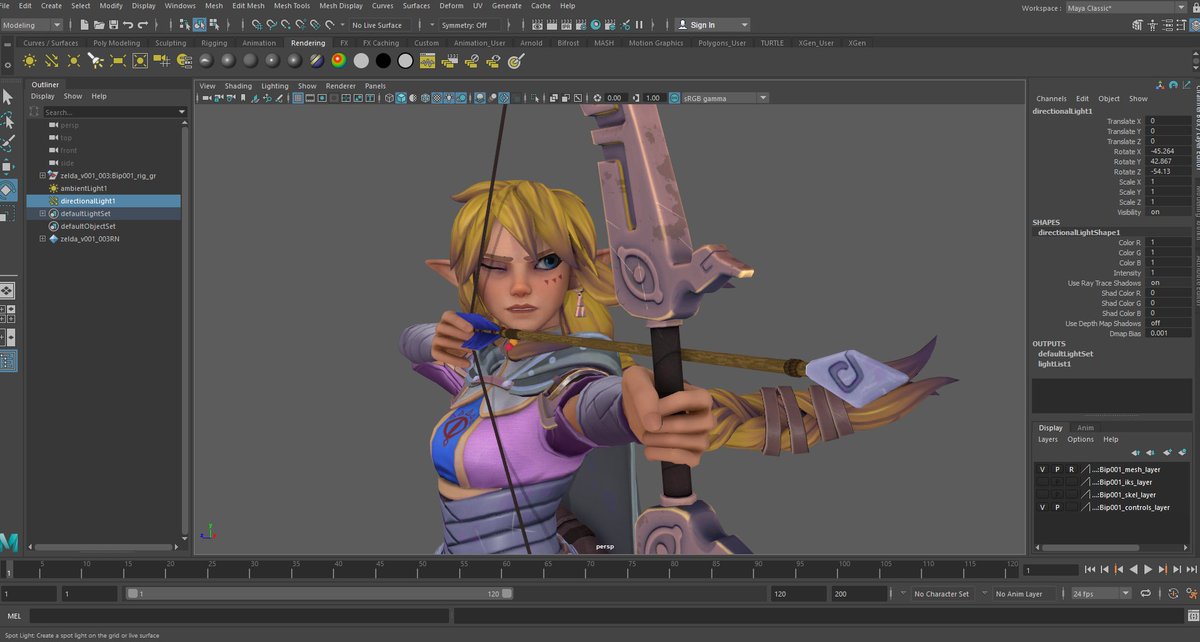Select by hierarchy mode icon
The image size is (1200, 642).
click(184, 24)
